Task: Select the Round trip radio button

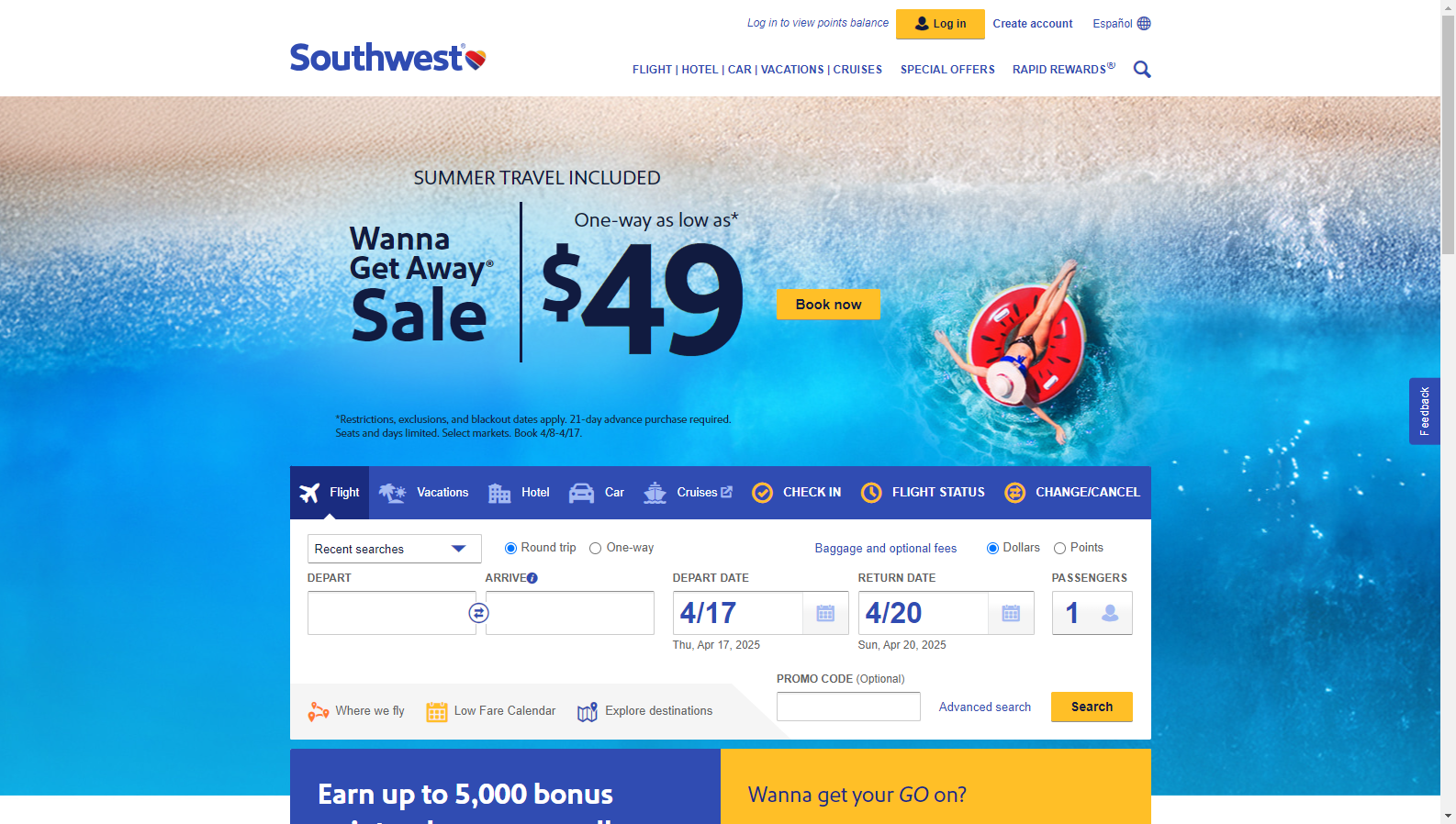Action: pyautogui.click(x=510, y=549)
